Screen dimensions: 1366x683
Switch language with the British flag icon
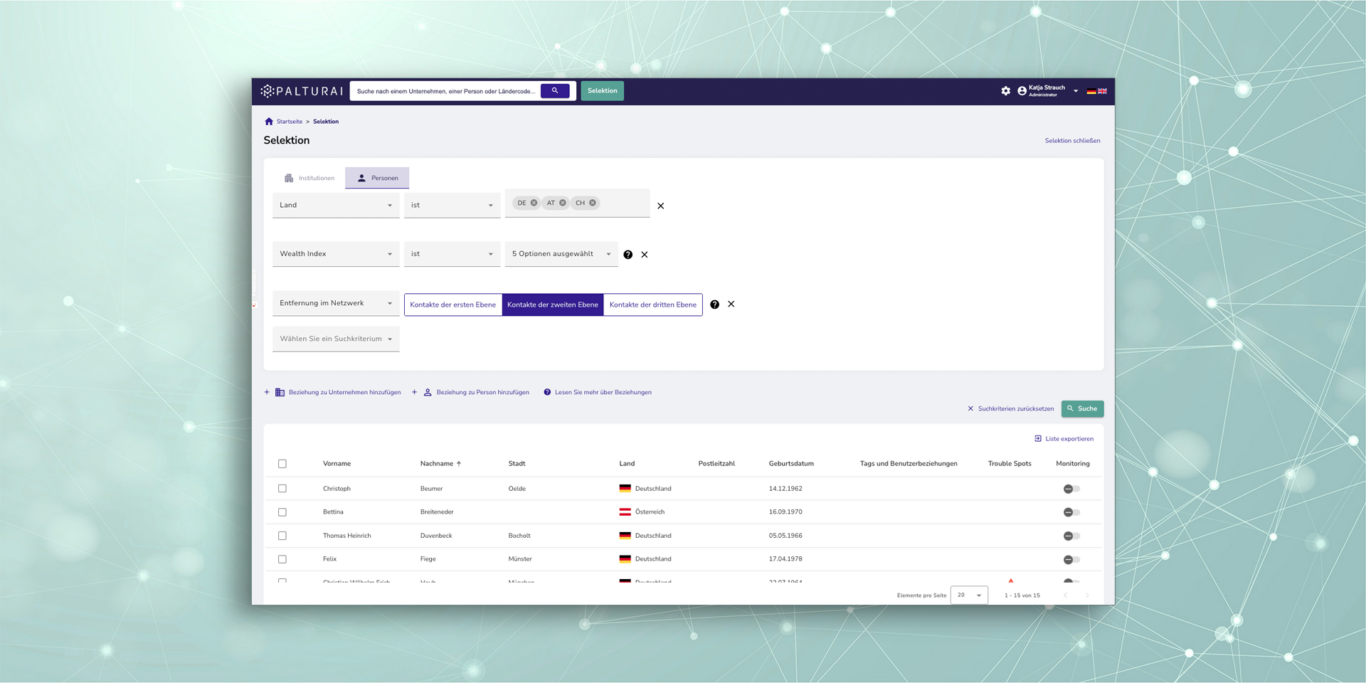1102,91
